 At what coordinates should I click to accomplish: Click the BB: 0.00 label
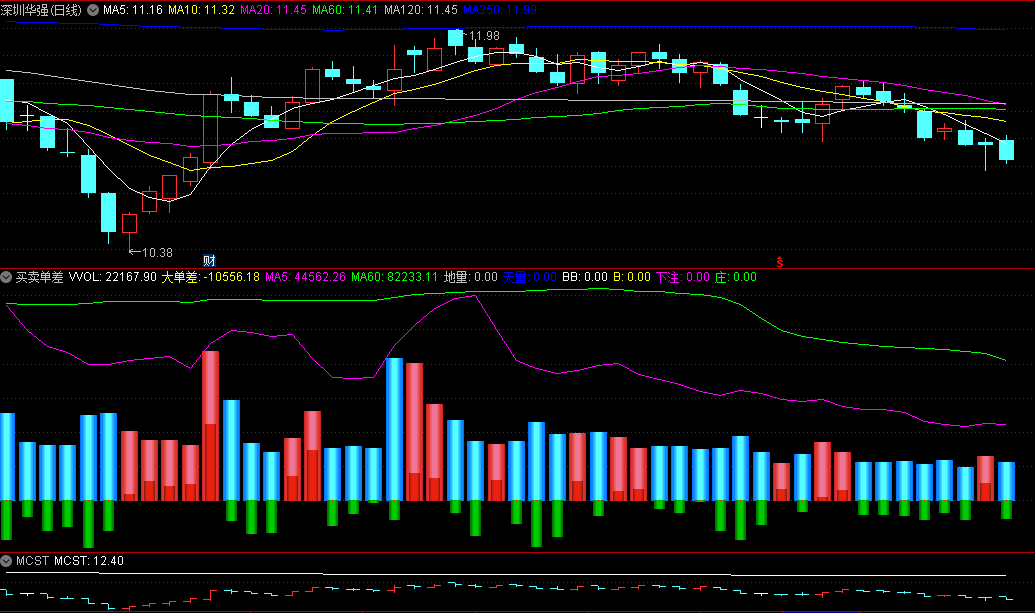(585, 277)
